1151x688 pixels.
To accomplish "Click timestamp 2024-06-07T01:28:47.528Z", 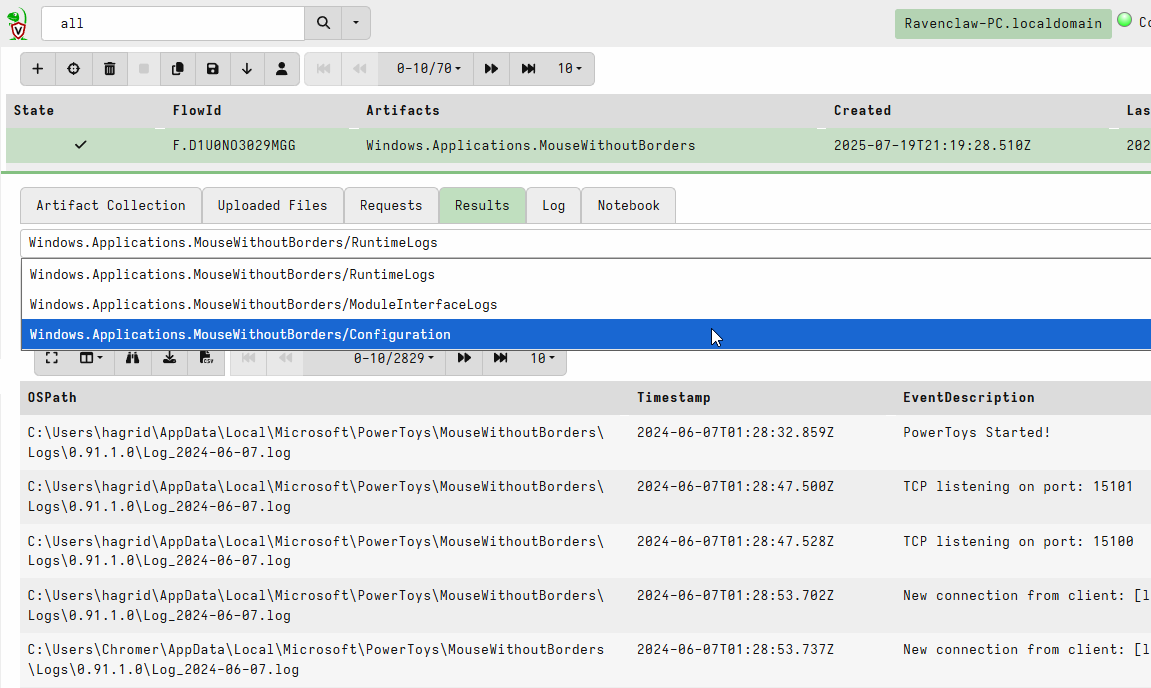I will [x=735, y=542].
